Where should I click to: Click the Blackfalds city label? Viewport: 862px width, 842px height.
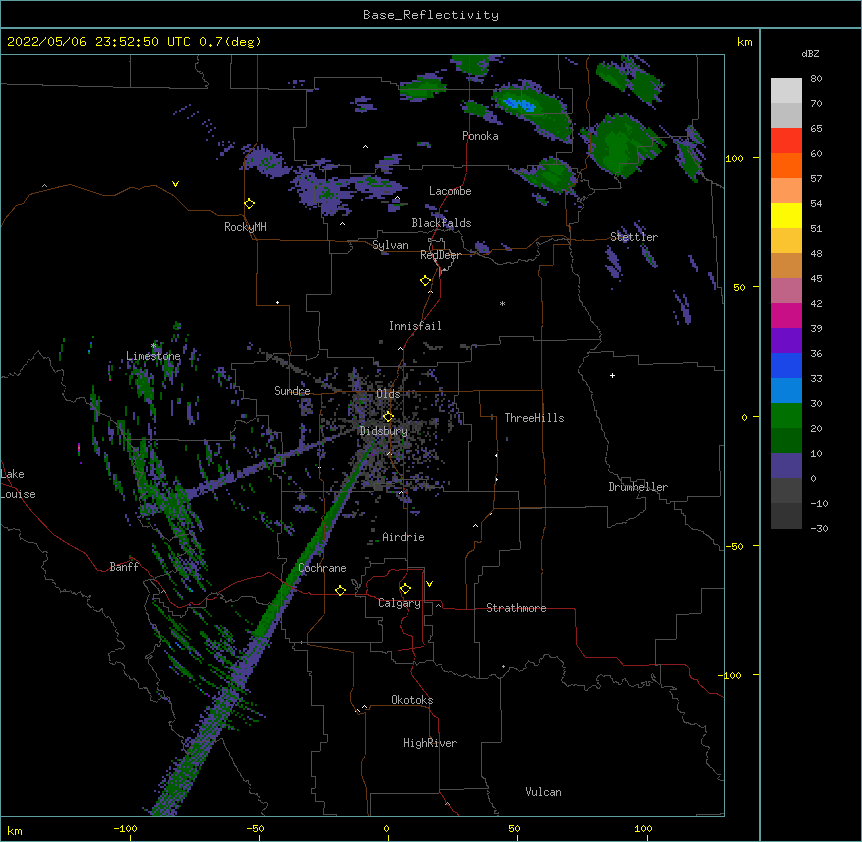441,223
